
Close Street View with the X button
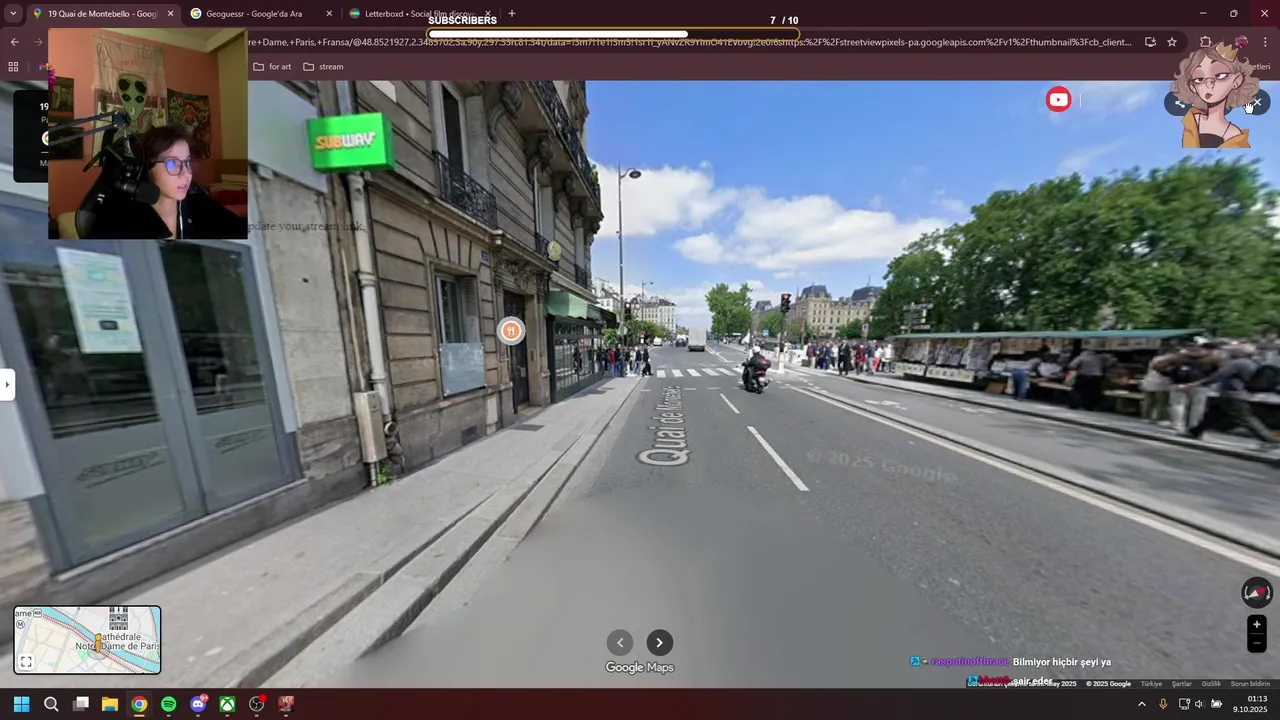1257,102
